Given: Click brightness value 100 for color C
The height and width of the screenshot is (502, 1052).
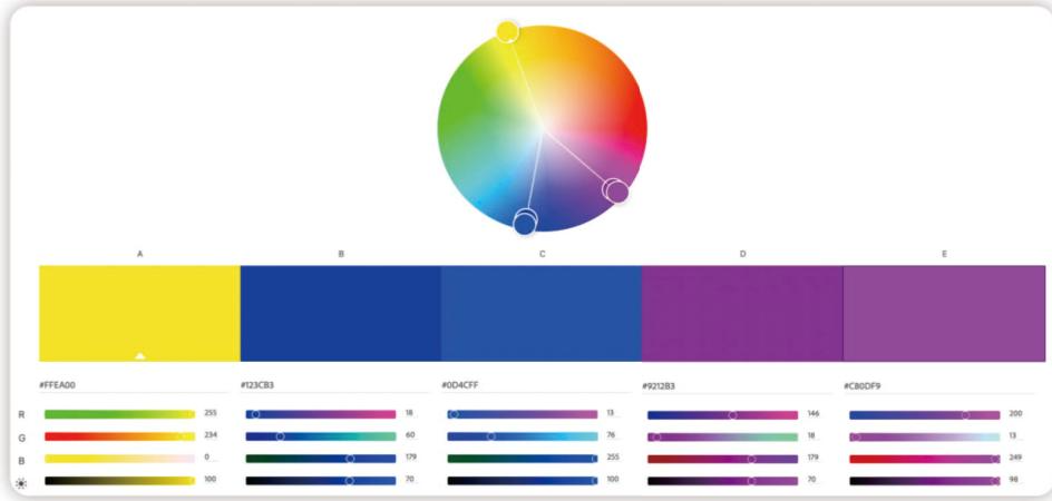Looking at the screenshot, I should pos(613,479).
